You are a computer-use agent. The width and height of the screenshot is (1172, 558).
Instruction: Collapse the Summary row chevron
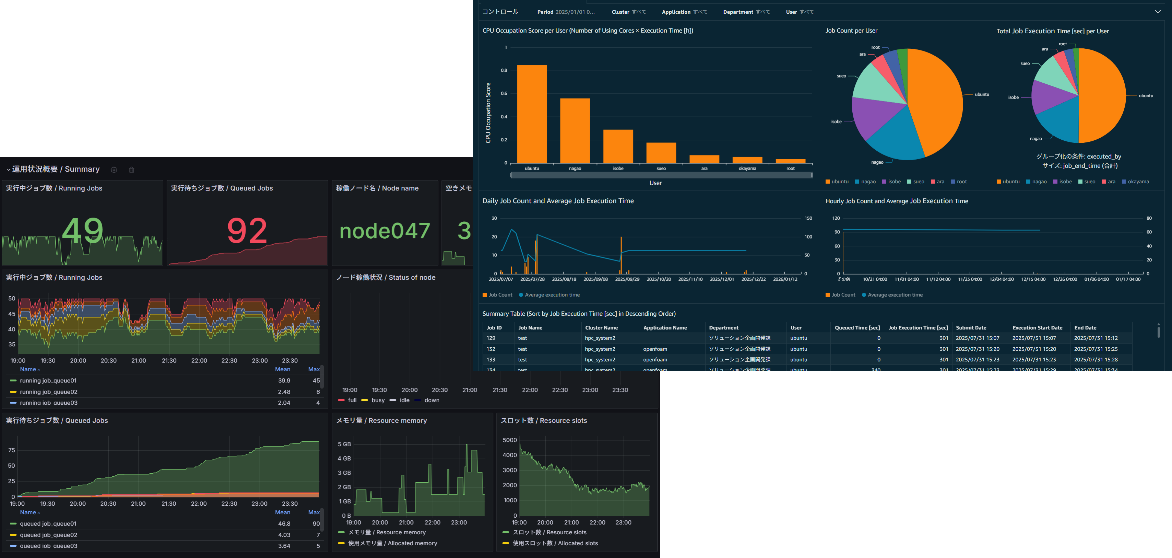pyautogui.click(x=8, y=170)
